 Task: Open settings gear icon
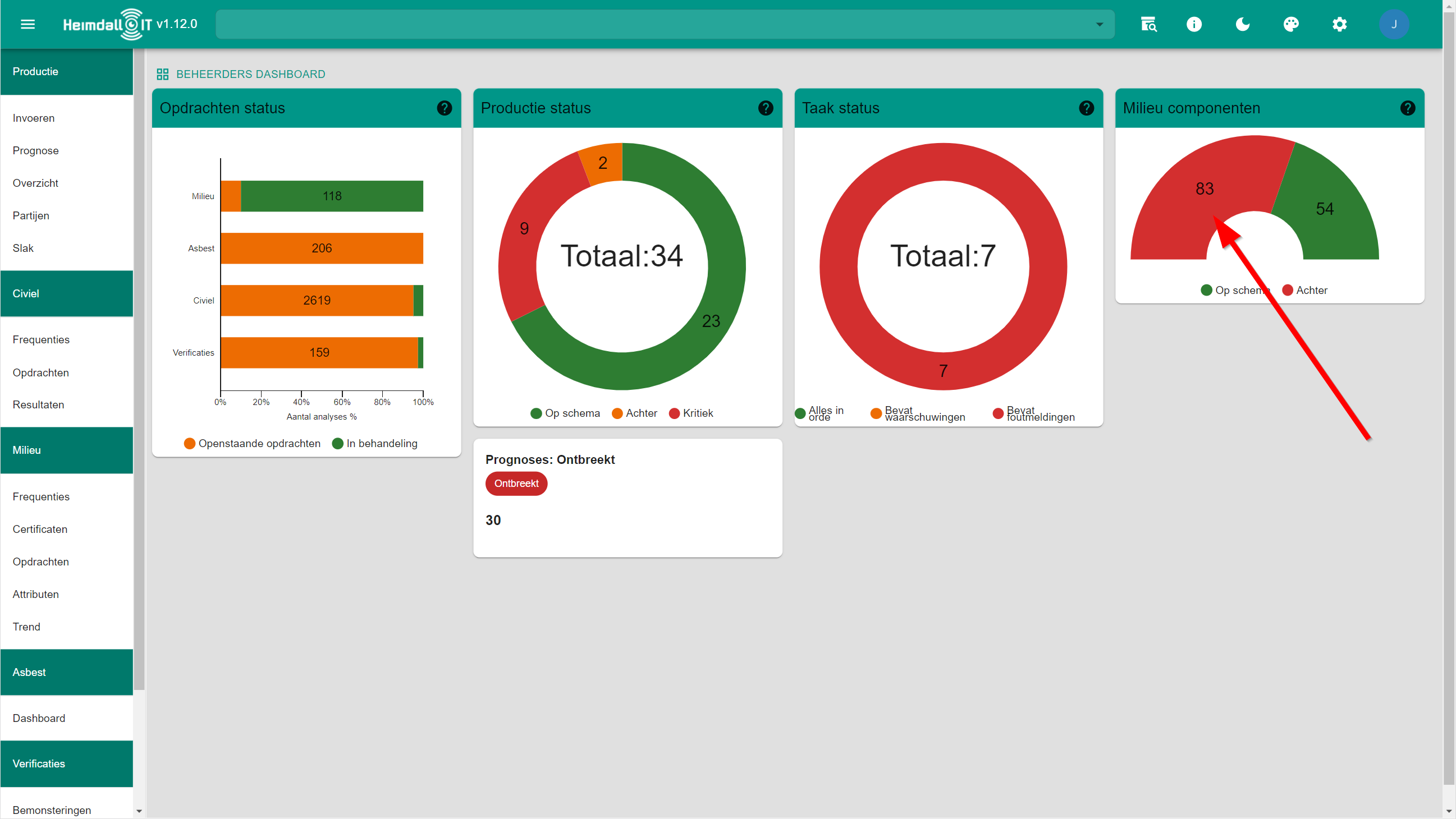pos(1340,24)
